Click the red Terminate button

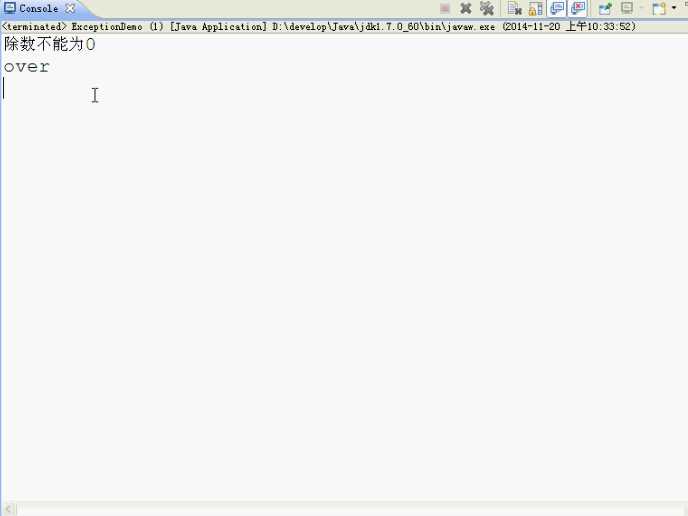[444, 8]
